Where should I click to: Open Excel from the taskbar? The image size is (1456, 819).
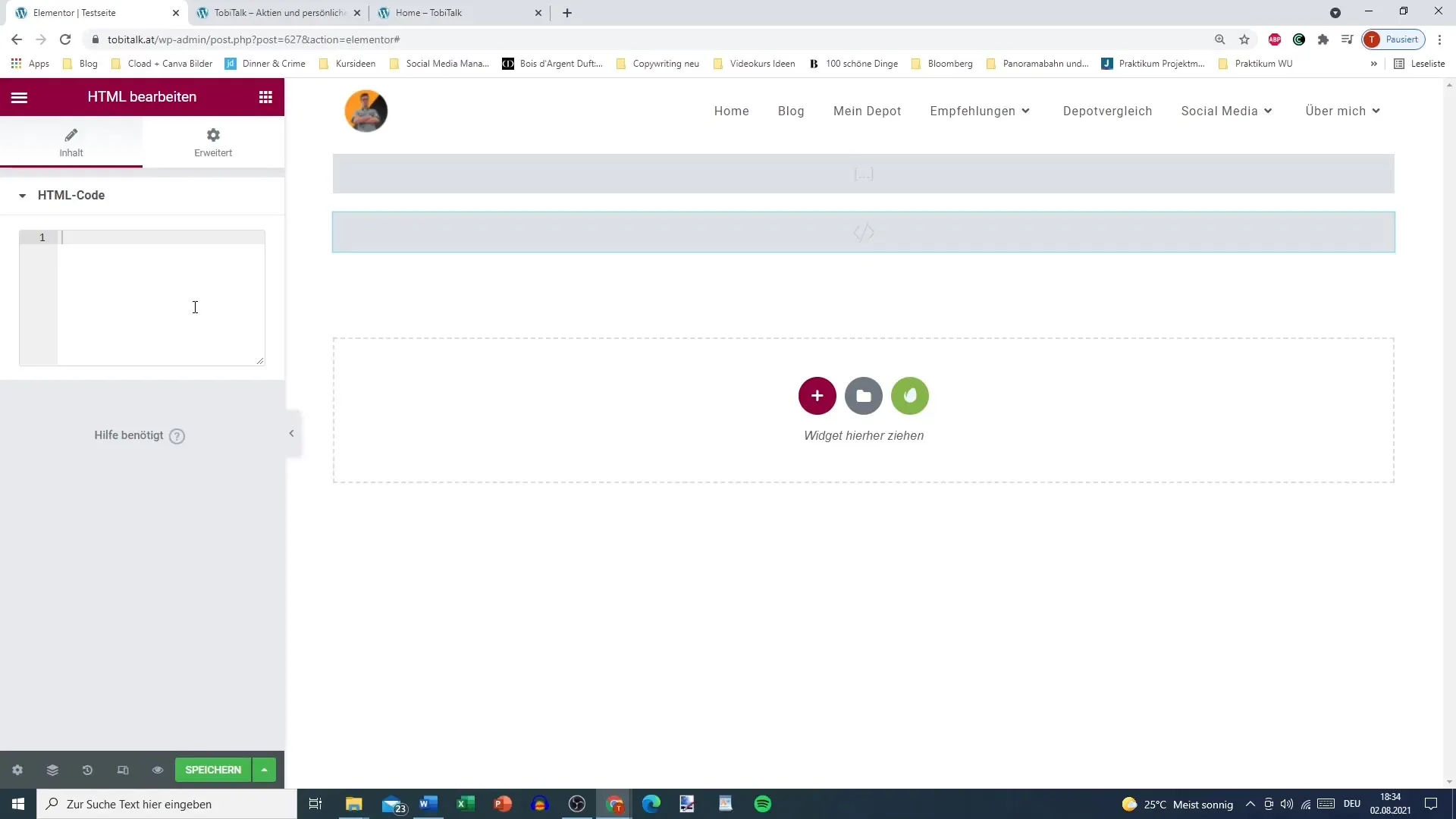pos(466,804)
